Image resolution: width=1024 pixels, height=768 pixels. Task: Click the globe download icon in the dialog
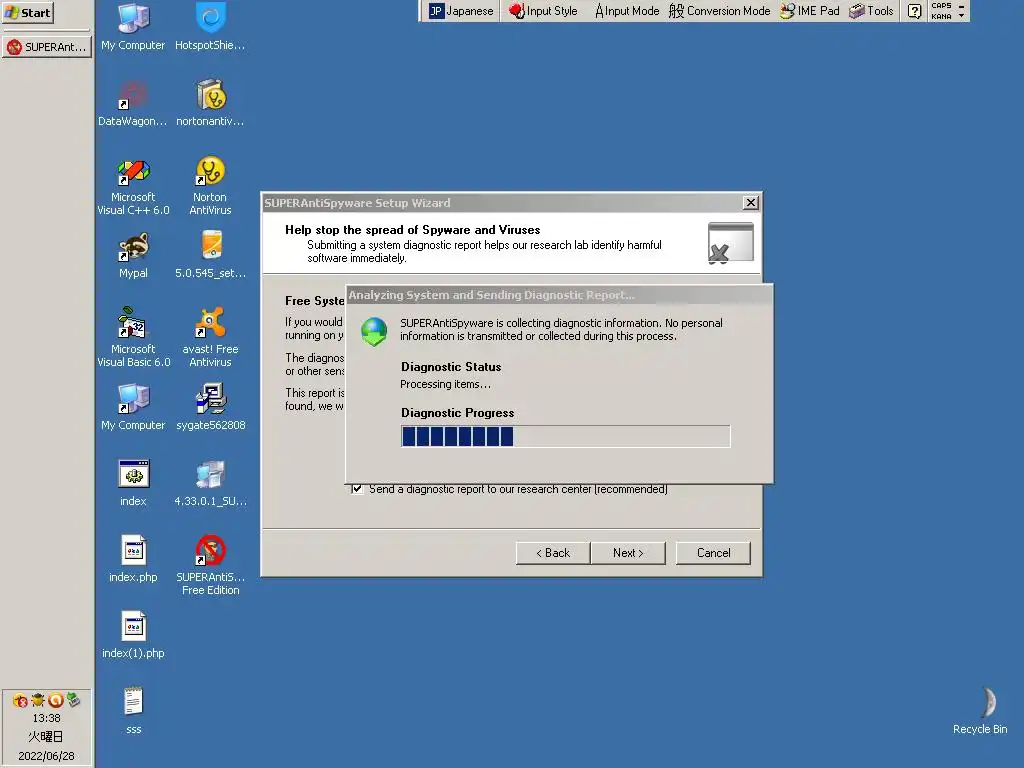[374, 331]
